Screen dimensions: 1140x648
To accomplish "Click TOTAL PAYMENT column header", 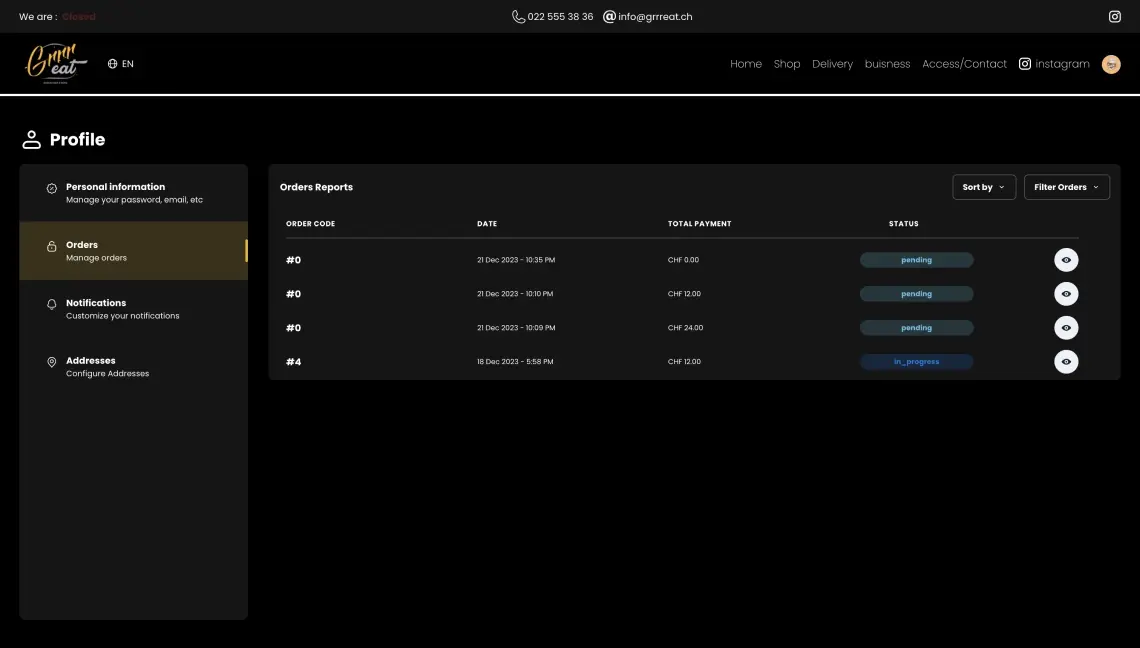I will 699,224.
